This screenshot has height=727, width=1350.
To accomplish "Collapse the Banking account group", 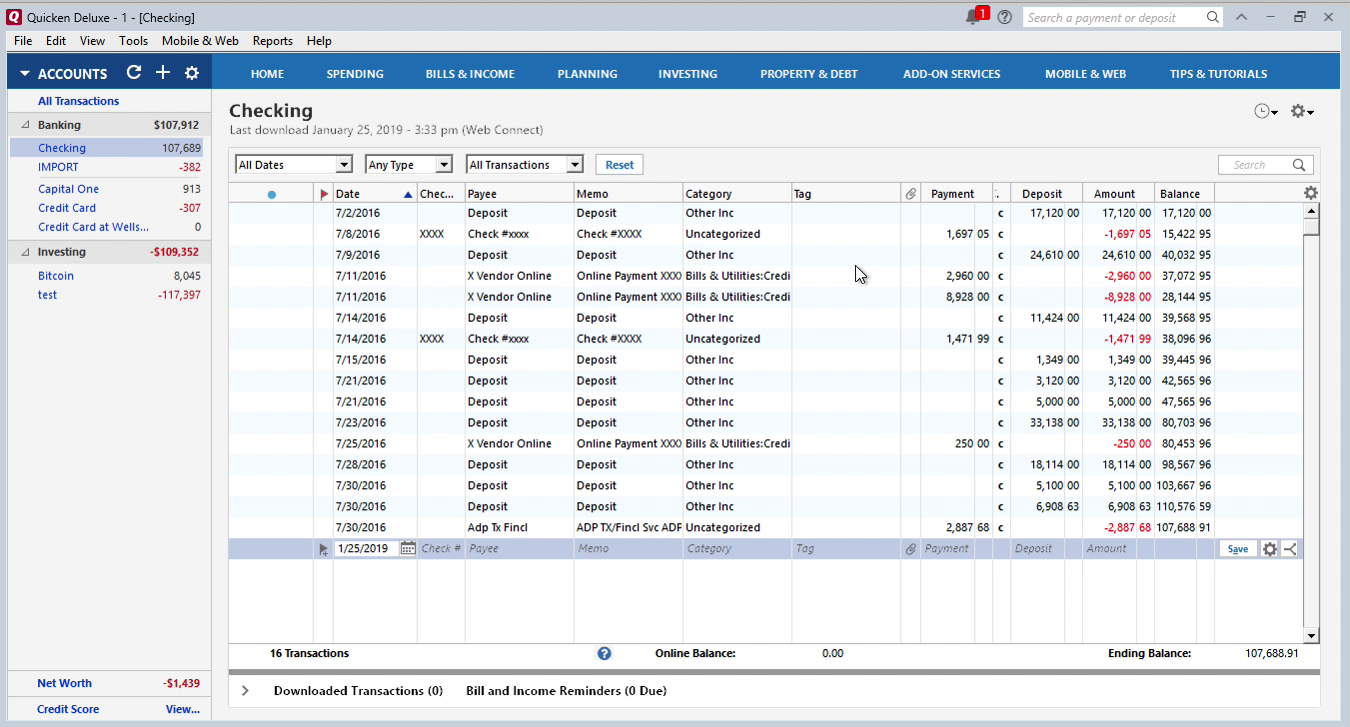I will (24, 125).
